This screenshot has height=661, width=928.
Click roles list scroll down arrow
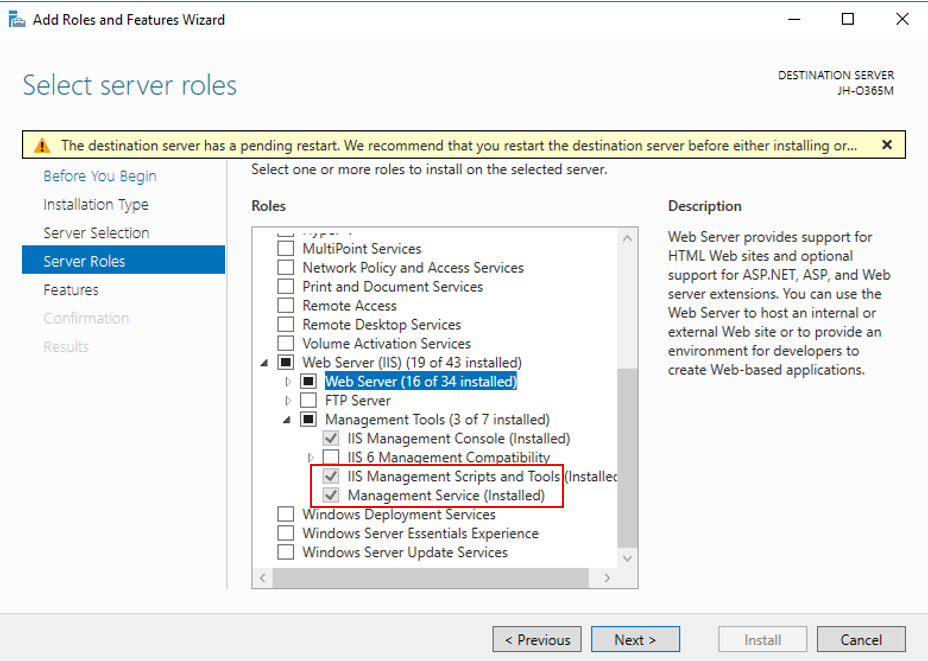click(x=627, y=558)
